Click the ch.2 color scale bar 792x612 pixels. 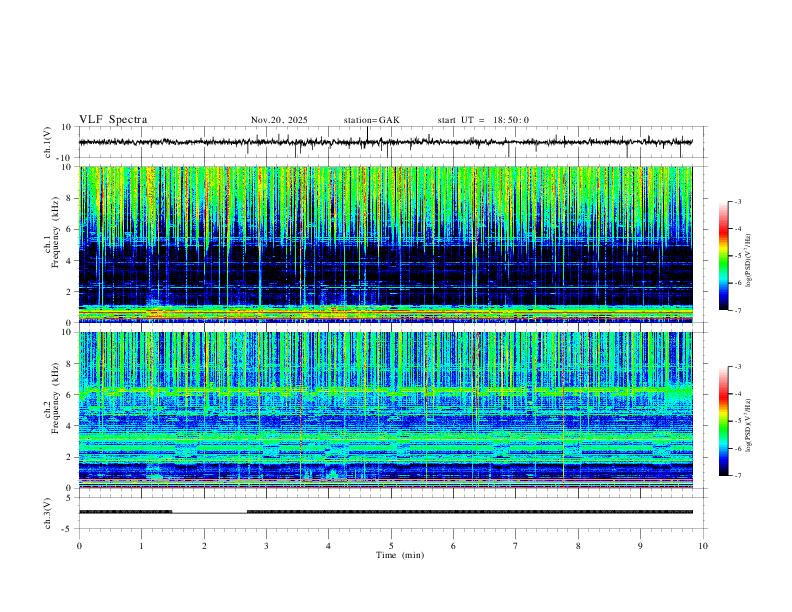tap(723, 421)
